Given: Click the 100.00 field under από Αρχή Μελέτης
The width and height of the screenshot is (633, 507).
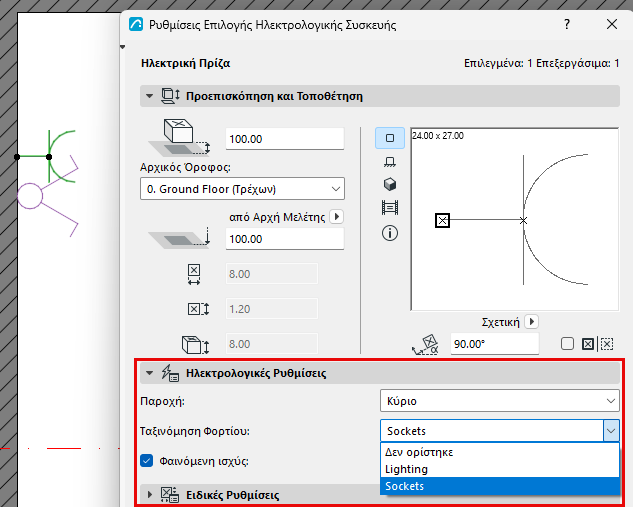Looking at the screenshot, I should (285, 239).
